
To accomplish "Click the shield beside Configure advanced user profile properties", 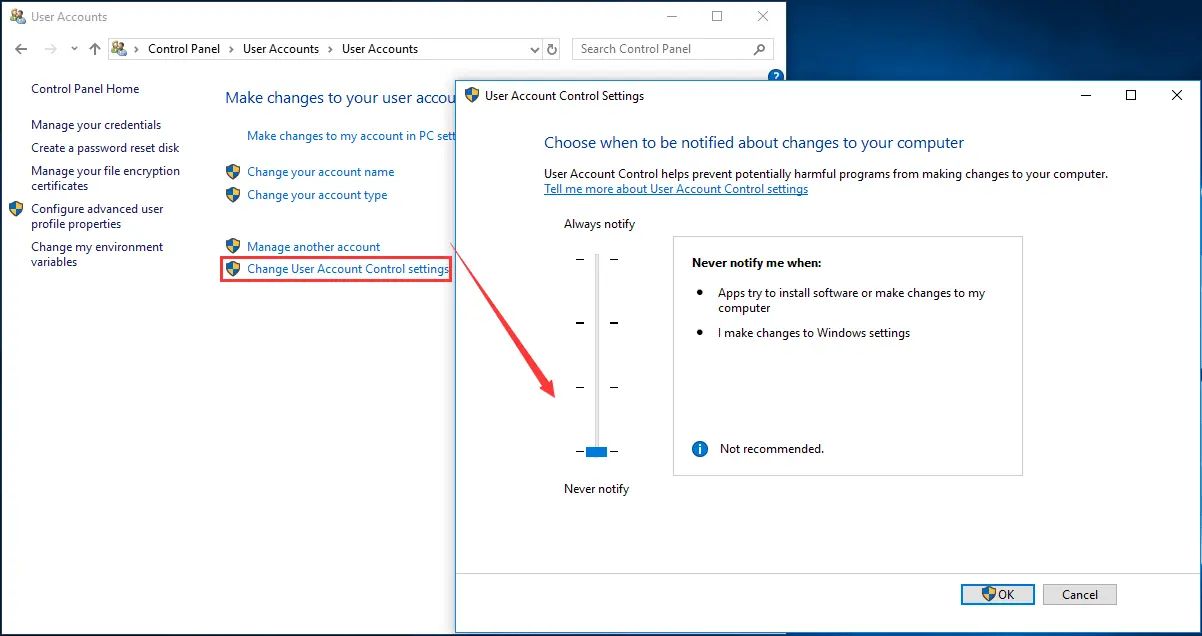I will click(16, 210).
